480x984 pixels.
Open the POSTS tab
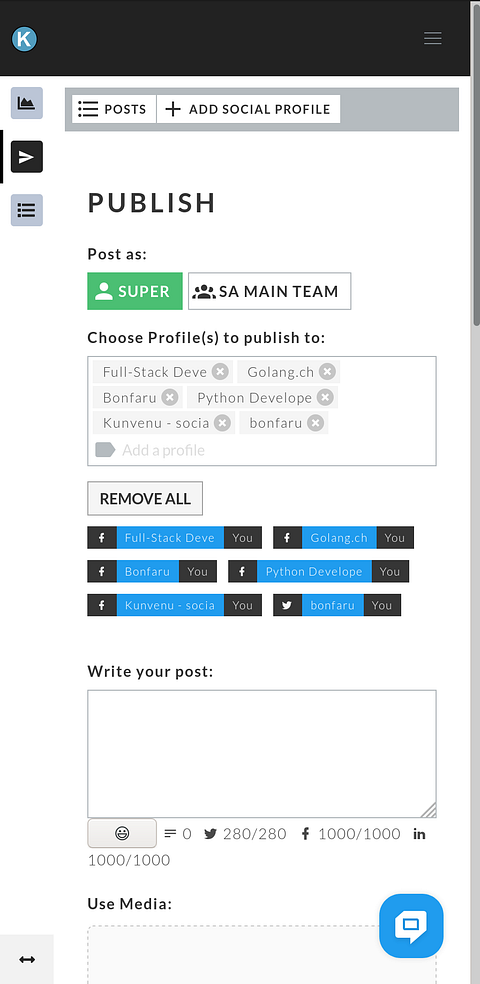pos(114,109)
